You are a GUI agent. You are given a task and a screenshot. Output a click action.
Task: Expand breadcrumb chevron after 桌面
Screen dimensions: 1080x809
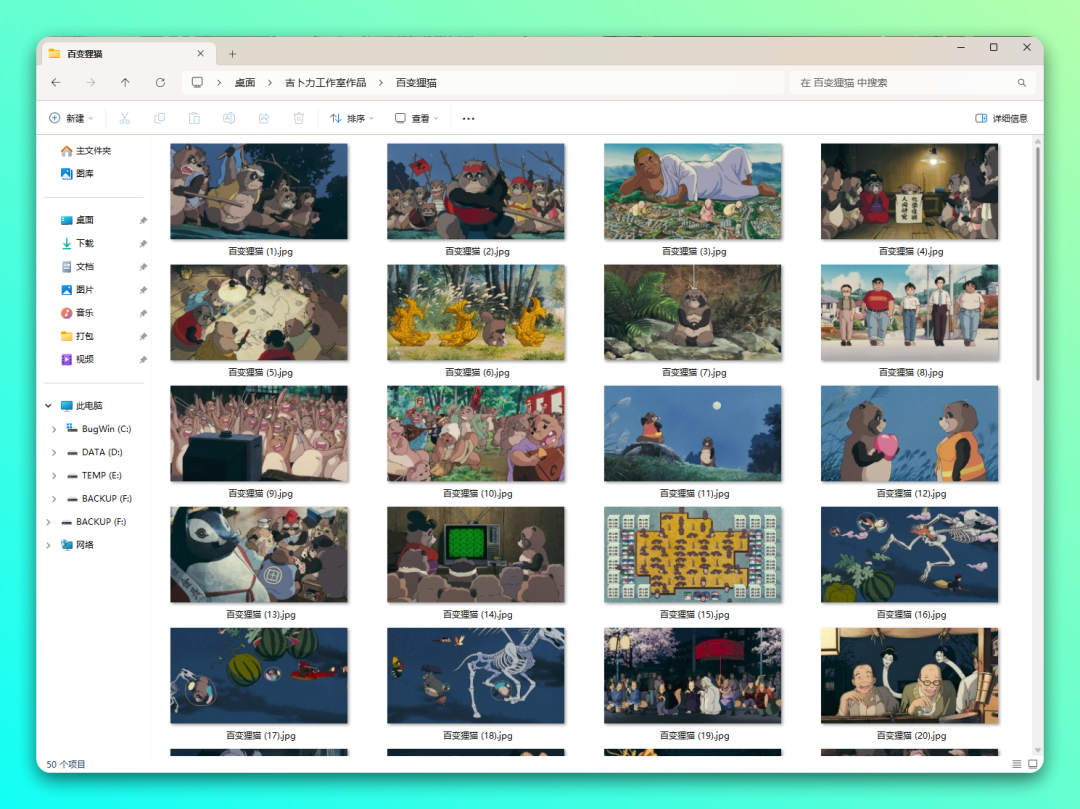tap(270, 83)
